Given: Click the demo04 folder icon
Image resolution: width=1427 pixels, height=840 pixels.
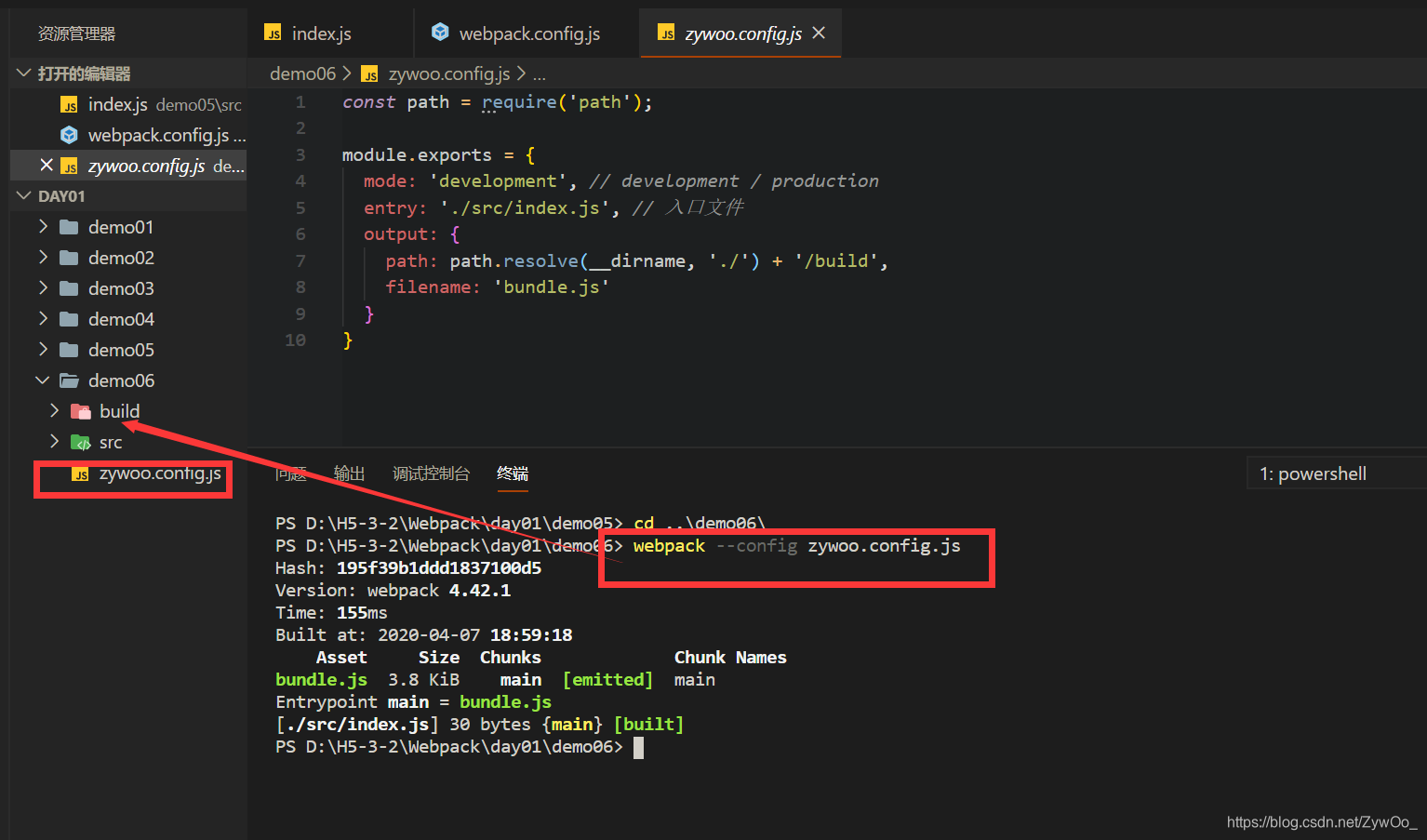Looking at the screenshot, I should (x=69, y=319).
